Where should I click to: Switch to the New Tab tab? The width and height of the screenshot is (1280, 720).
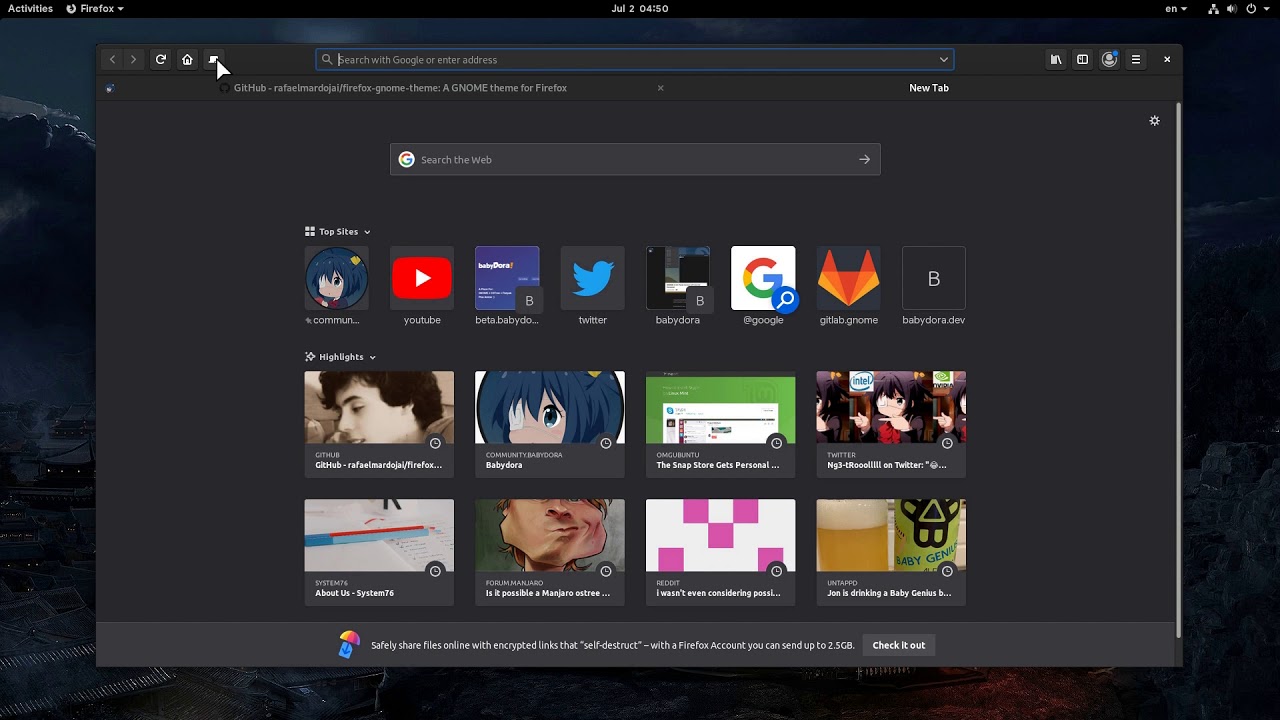pyautogui.click(x=928, y=88)
